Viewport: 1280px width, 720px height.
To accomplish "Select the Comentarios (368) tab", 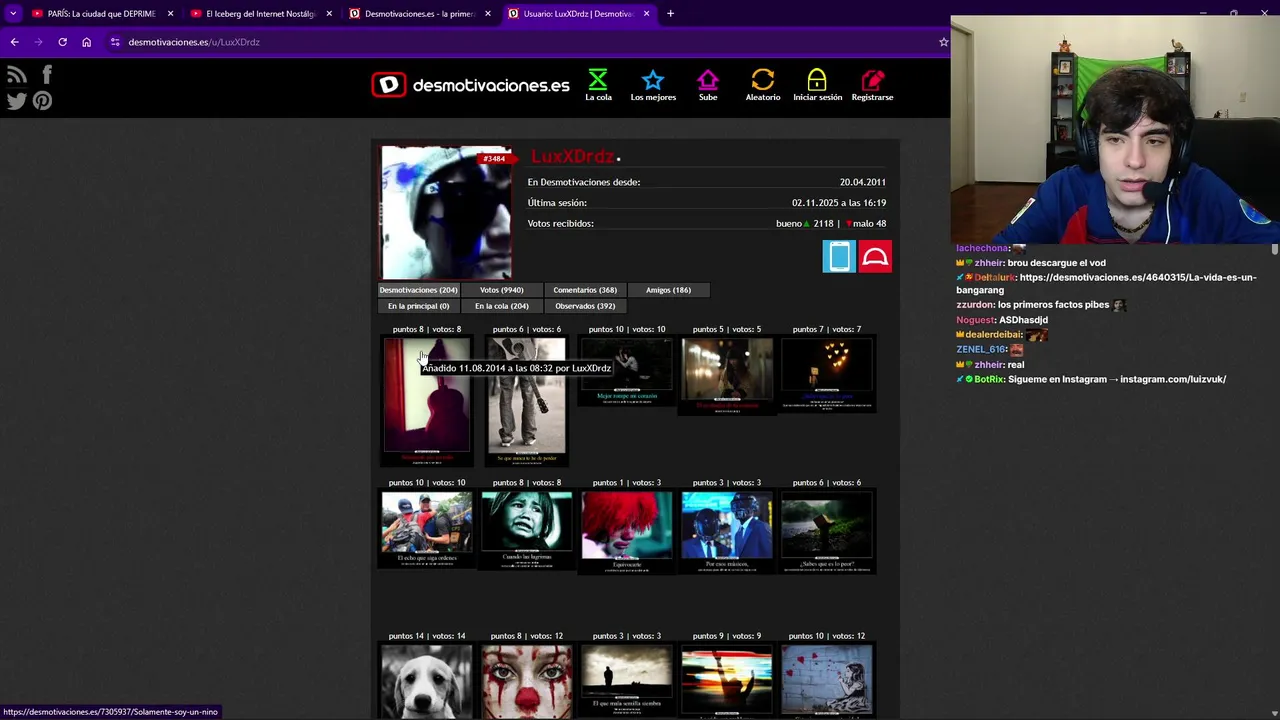I will (585, 290).
